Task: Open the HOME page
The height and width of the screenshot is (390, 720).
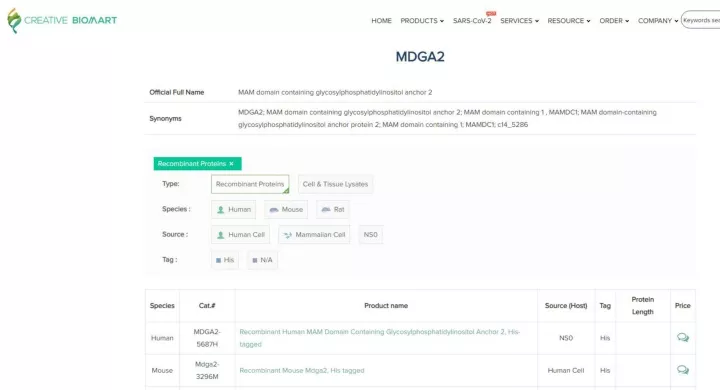Action: pos(381,21)
